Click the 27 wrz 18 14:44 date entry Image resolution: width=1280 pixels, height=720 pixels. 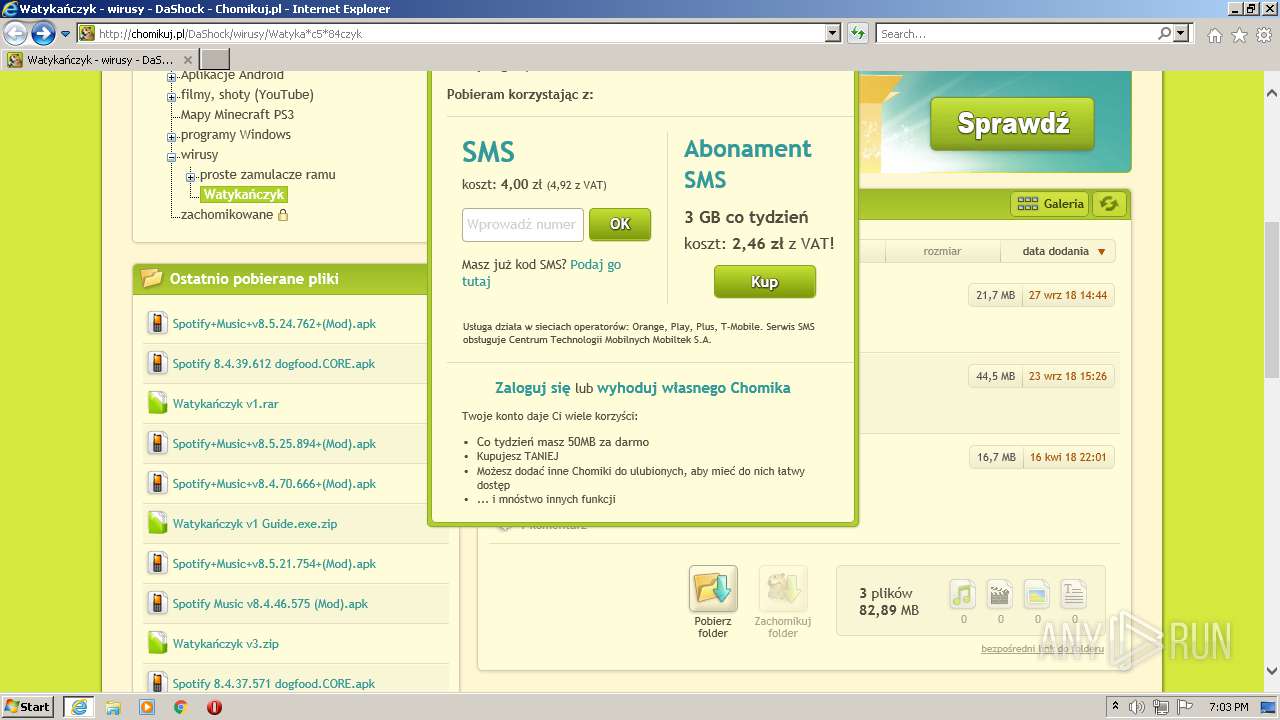click(x=1067, y=296)
